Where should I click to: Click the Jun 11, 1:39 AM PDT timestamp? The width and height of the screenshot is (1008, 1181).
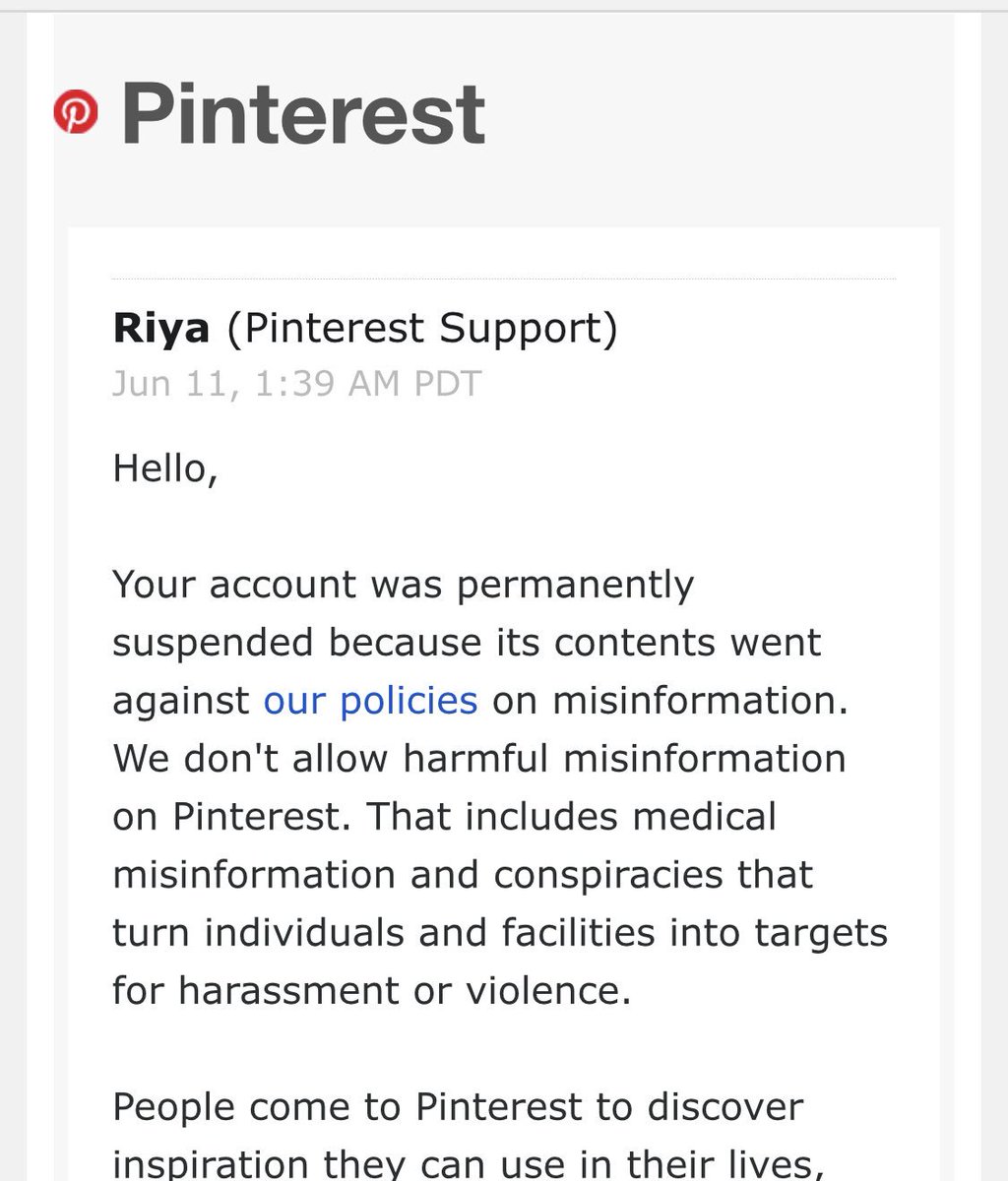pyautogui.click(x=297, y=384)
